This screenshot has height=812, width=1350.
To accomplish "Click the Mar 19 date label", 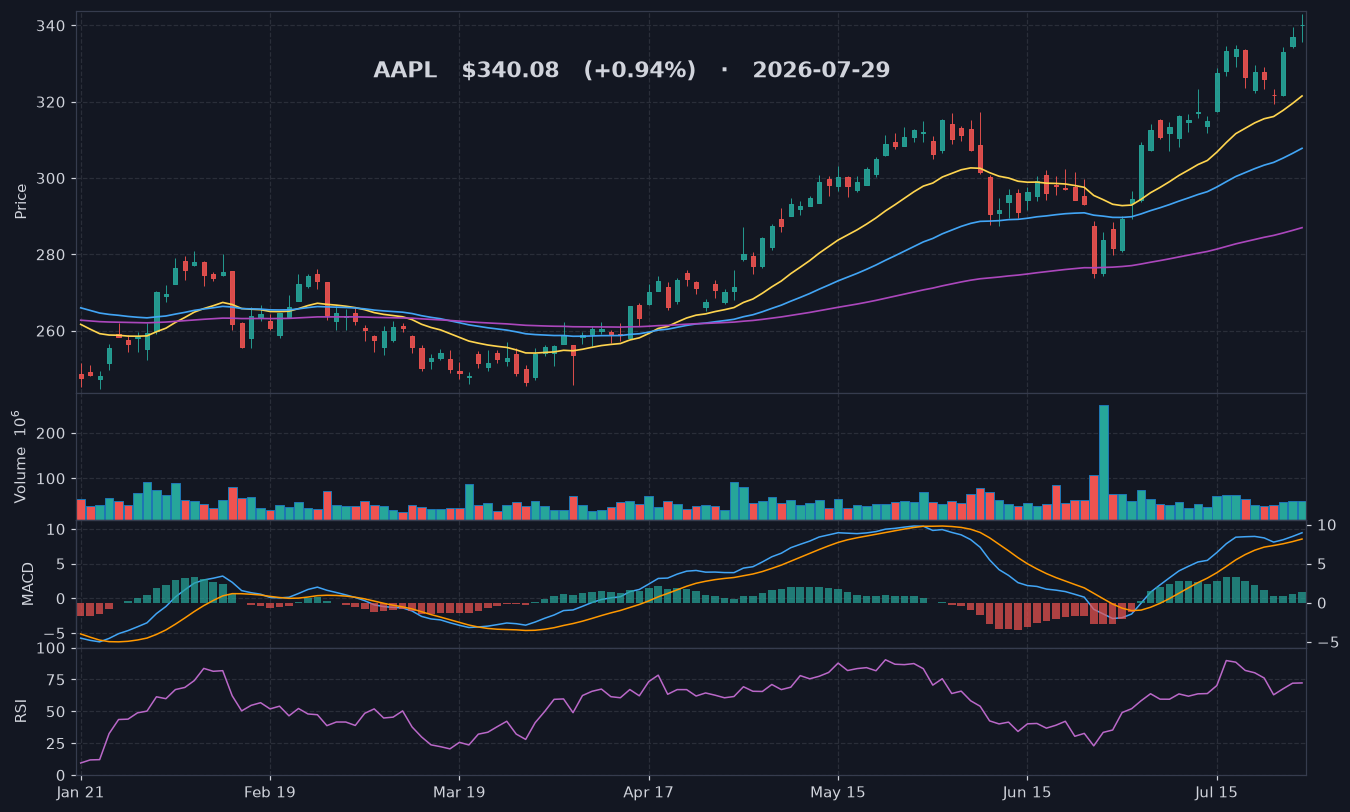I will pyautogui.click(x=459, y=792).
